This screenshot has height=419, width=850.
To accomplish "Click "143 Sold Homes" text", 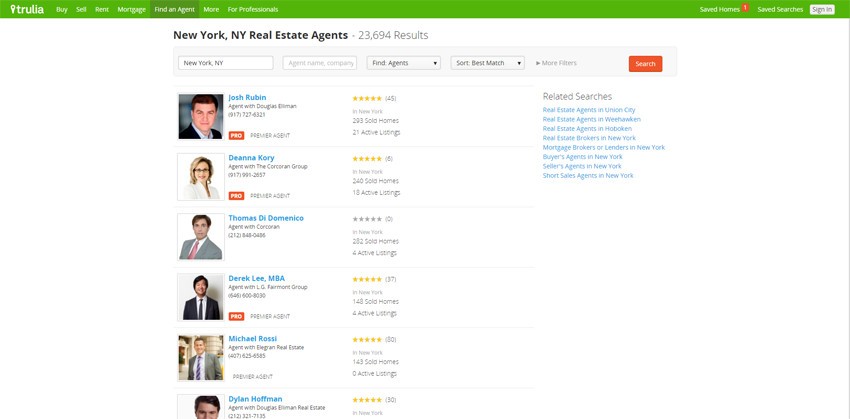I will click(x=375, y=362).
